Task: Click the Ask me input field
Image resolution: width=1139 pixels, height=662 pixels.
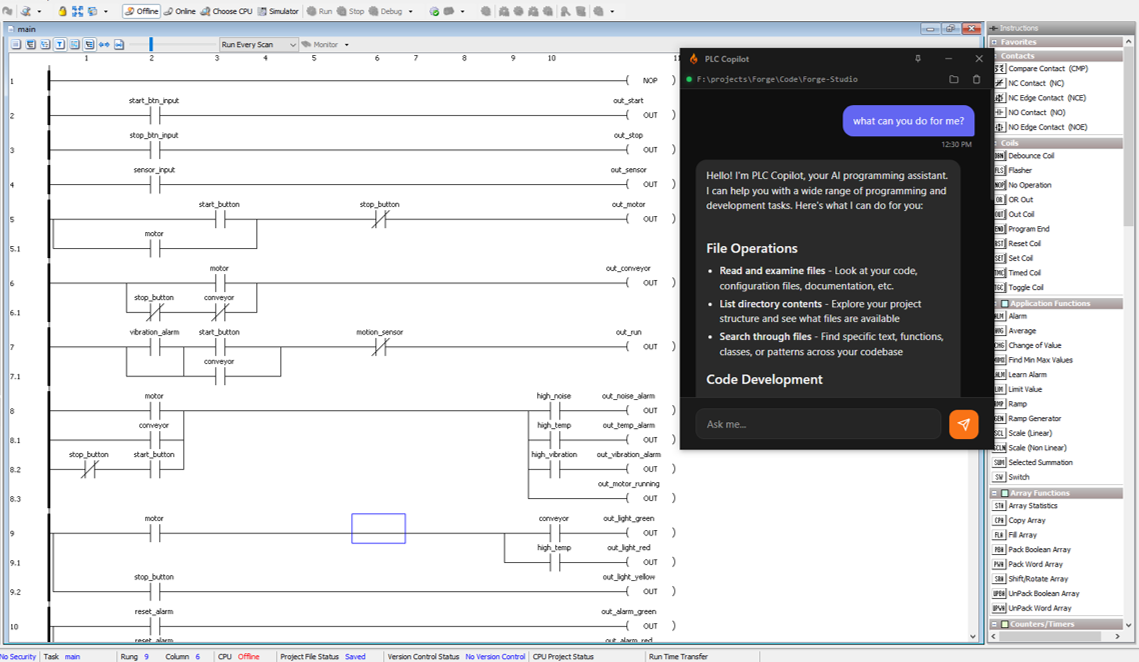Action: [x=818, y=424]
